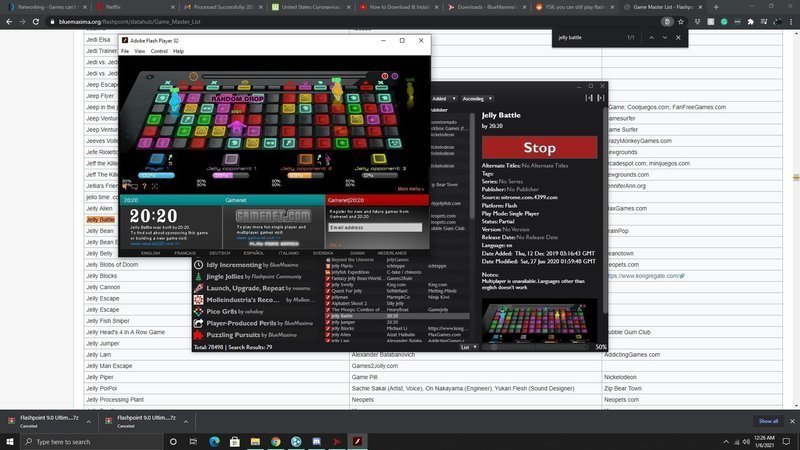Viewport: 800px width, 450px height.
Task: Open the Puzzling Pursuits playlist
Action: coord(253,335)
